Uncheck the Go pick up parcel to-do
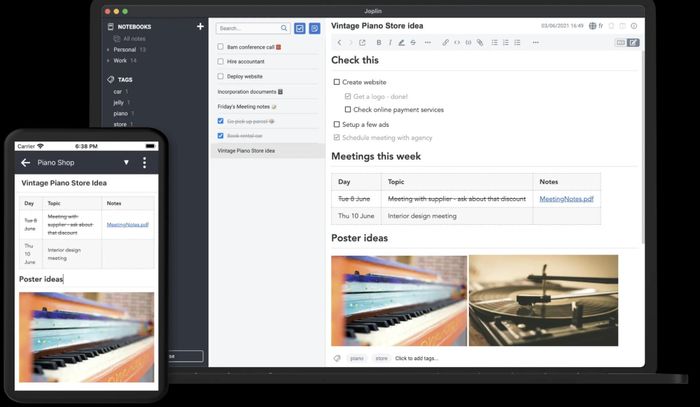This screenshot has width=700, height=407. pyautogui.click(x=221, y=121)
